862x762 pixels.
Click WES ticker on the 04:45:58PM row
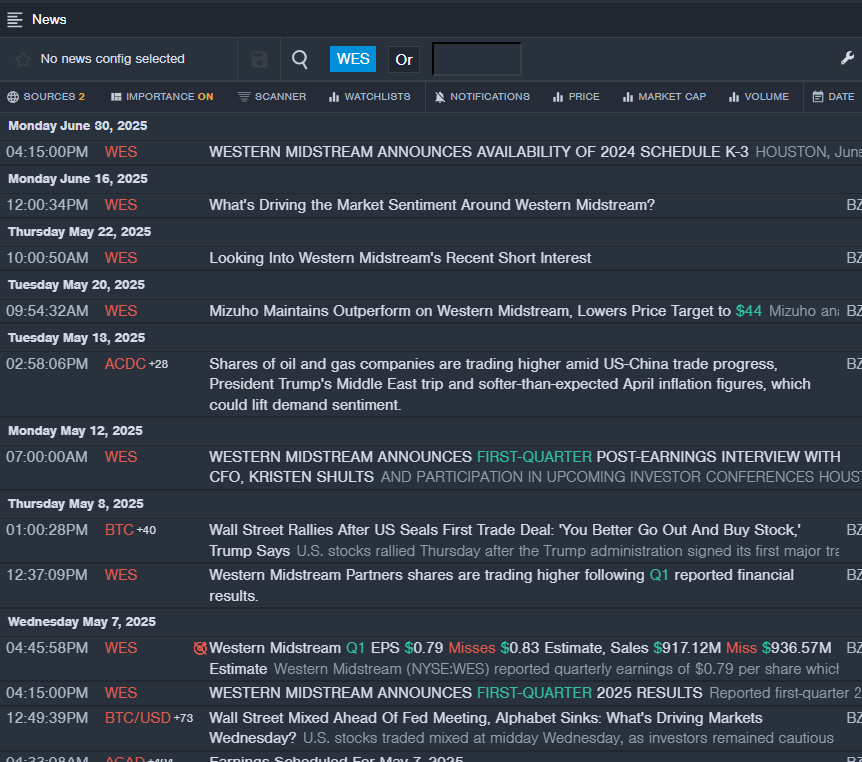pos(121,648)
